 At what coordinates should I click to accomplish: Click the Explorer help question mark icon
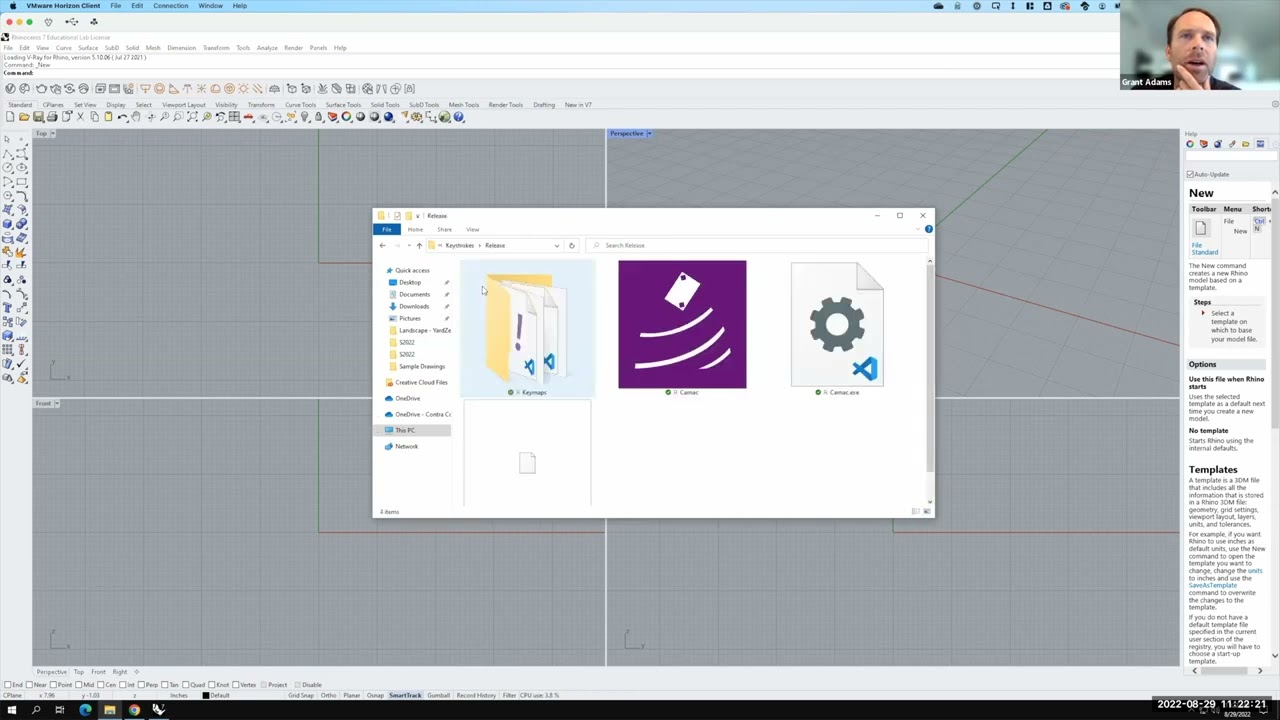(928, 229)
